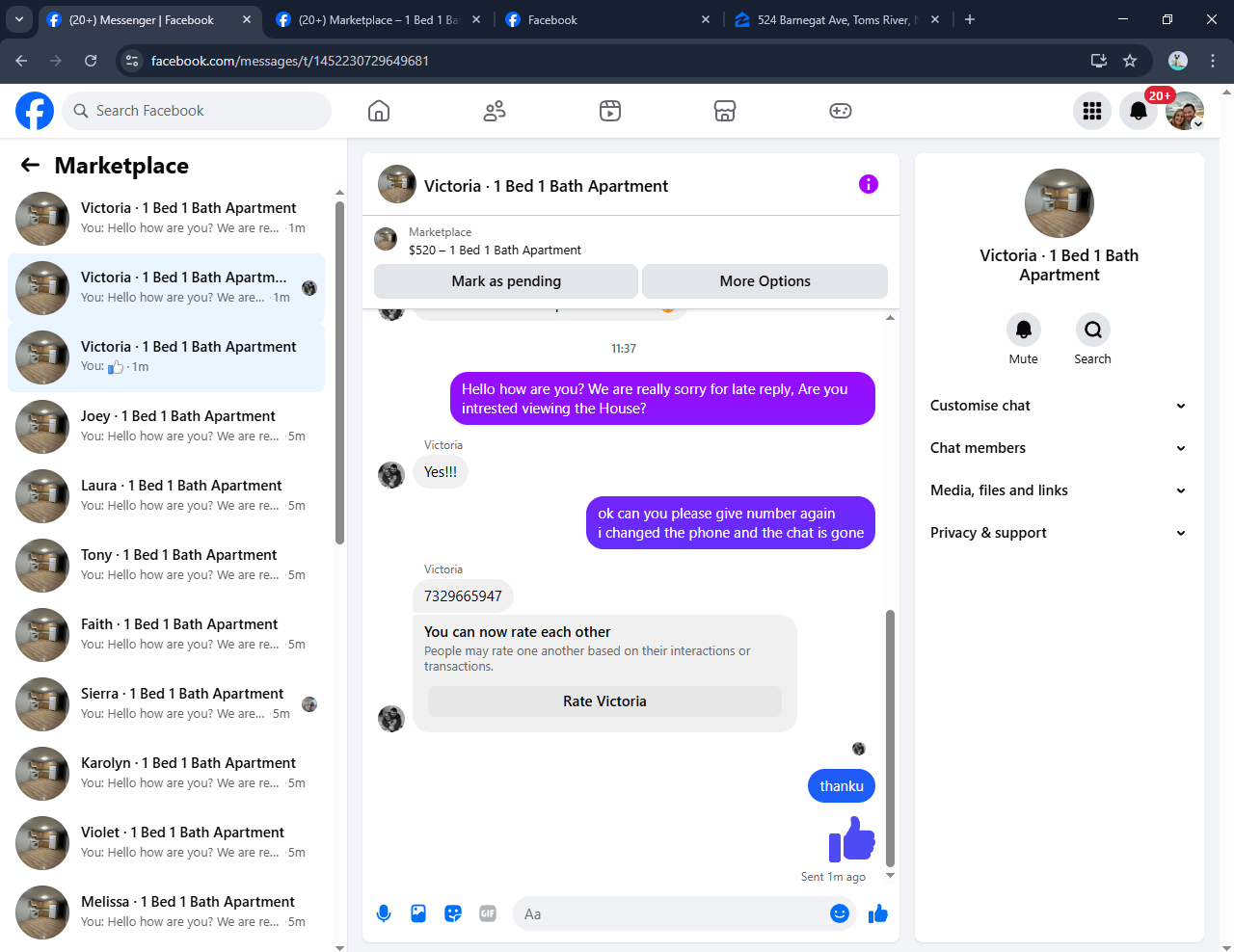The height and width of the screenshot is (952, 1234).
Task: Search in conversation magnifier icon
Action: pyautogui.click(x=1093, y=330)
